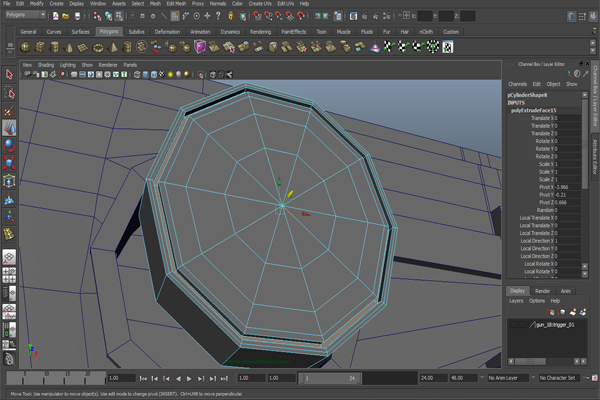Open the Attribute Editor side tab
This screenshot has height=400, width=600.
pos(595,156)
